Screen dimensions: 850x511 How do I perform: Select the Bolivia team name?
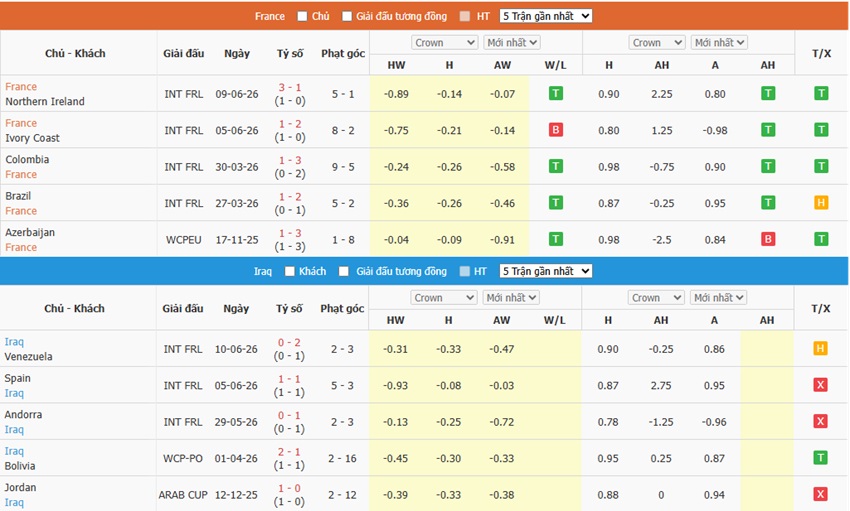20,466
